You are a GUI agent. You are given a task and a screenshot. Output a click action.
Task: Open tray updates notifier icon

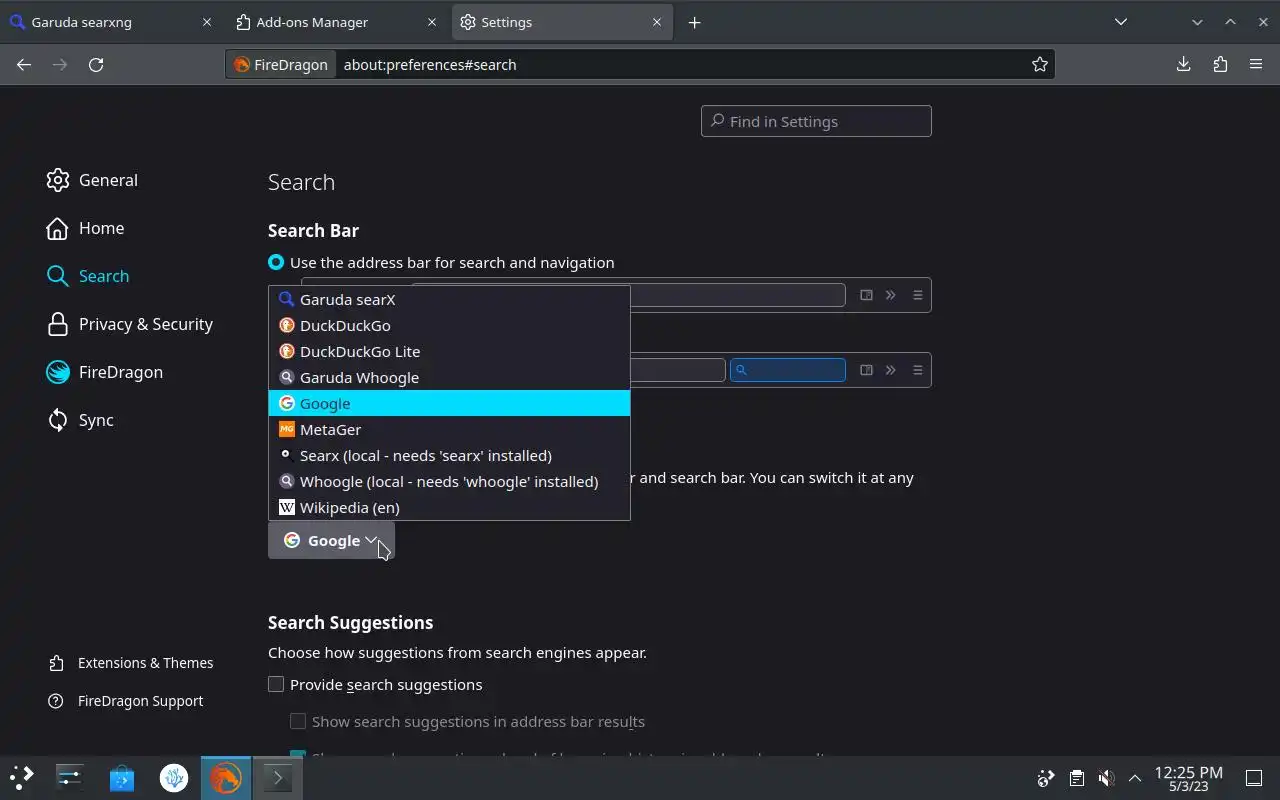[1046, 777]
